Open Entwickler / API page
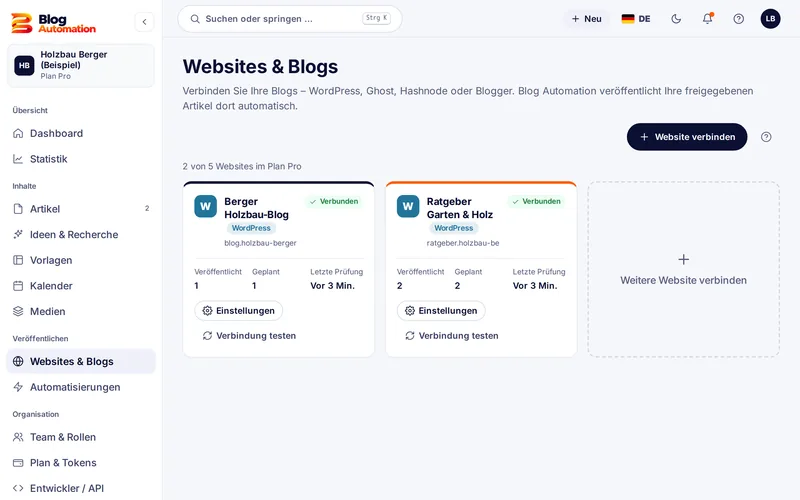 [x=81, y=488]
